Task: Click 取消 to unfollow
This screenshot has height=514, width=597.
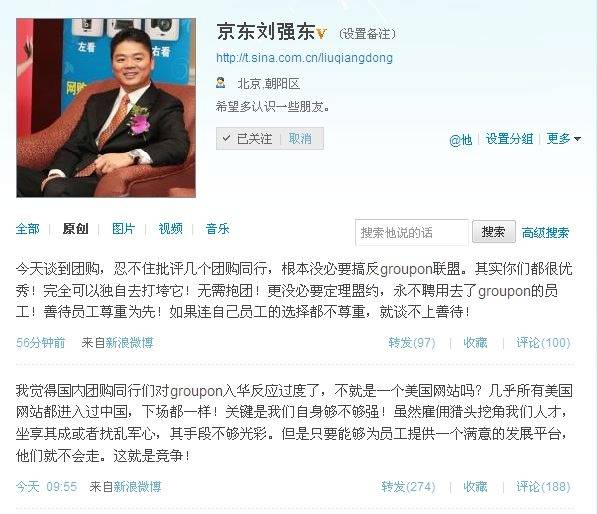Action: [x=300, y=138]
